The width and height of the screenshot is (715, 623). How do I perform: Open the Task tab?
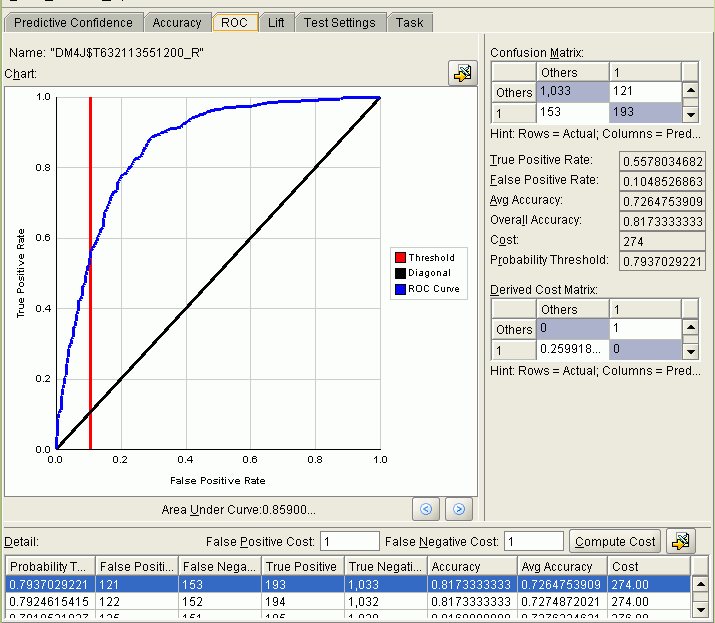(x=409, y=22)
